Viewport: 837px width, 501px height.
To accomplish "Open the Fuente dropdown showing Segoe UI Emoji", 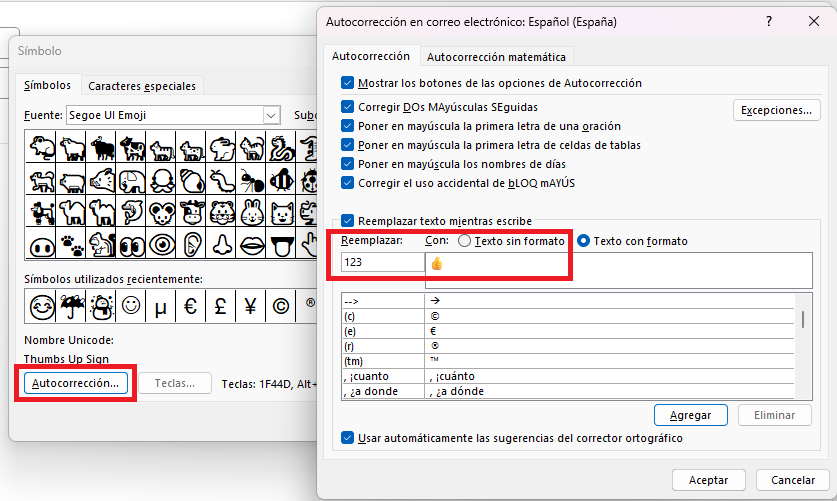I will [271, 115].
